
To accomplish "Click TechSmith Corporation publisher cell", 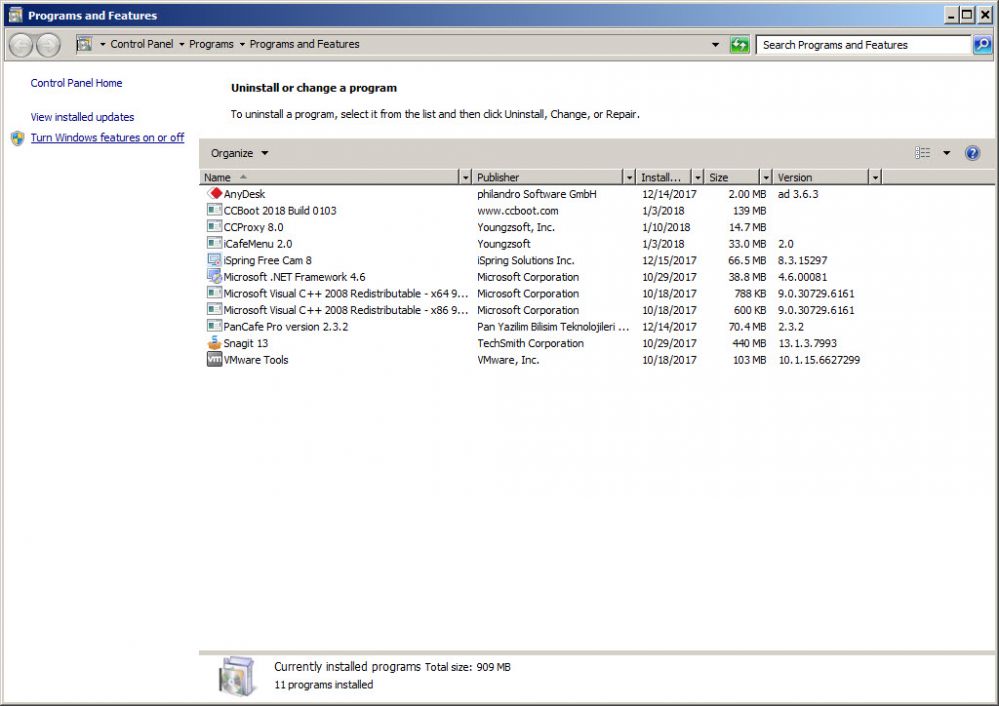I will (530, 343).
